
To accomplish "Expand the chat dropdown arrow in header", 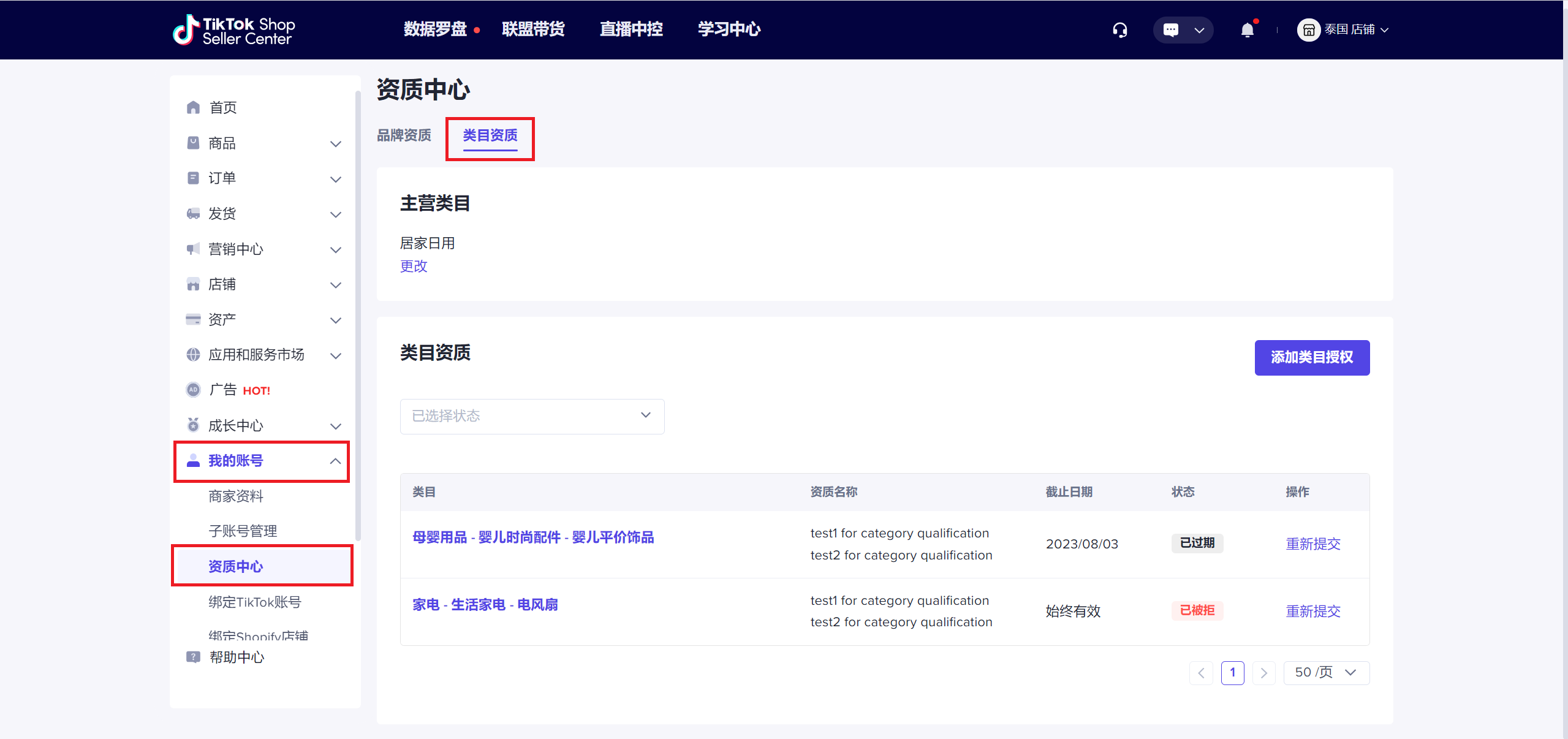I will [1199, 30].
